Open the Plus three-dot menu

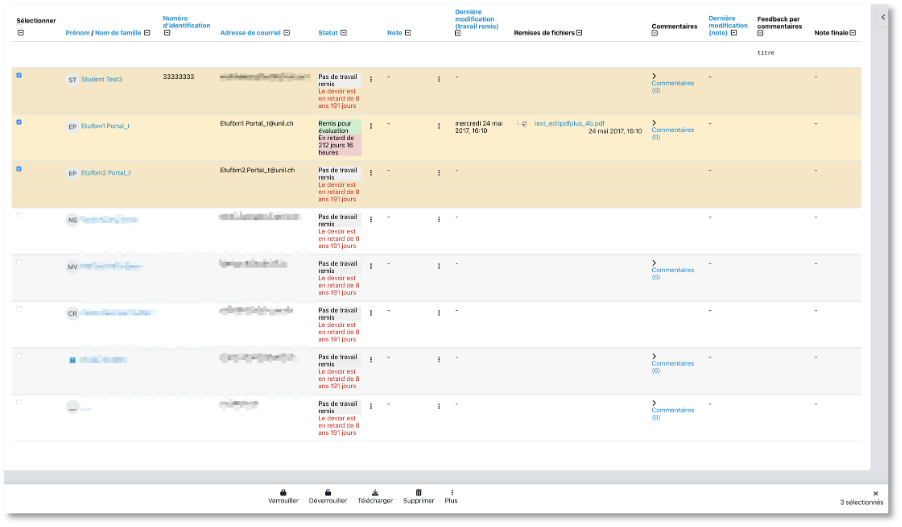tap(451, 492)
